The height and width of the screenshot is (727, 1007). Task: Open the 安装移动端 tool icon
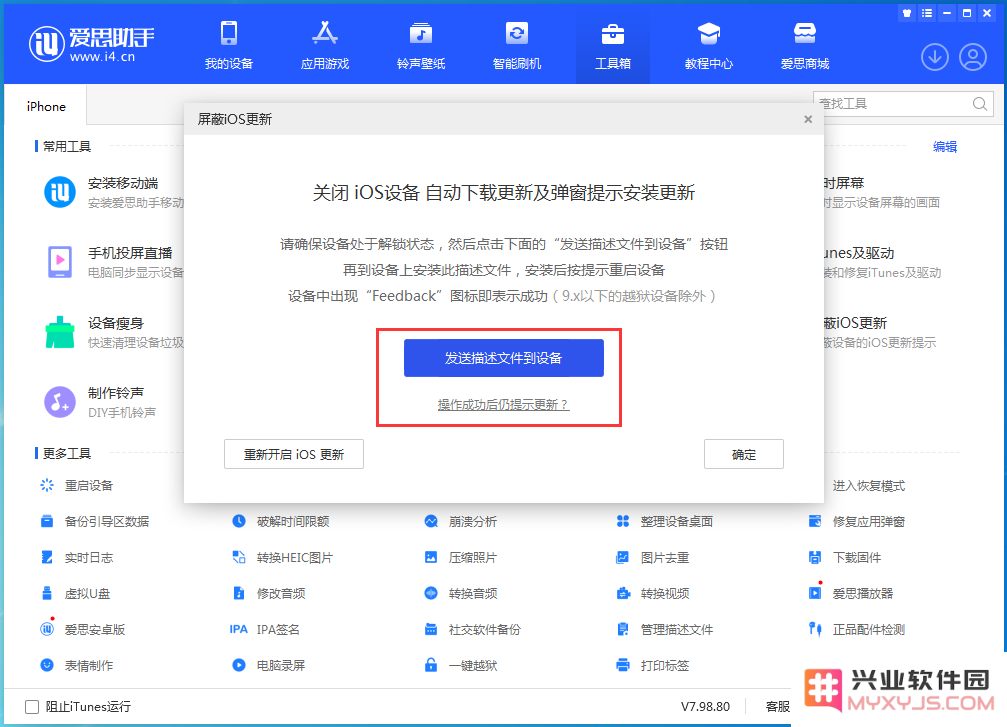coord(60,192)
